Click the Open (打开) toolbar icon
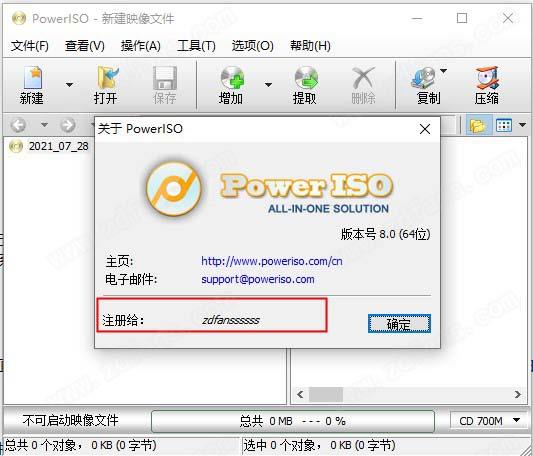Screen dimensions: 533x456 (107, 78)
